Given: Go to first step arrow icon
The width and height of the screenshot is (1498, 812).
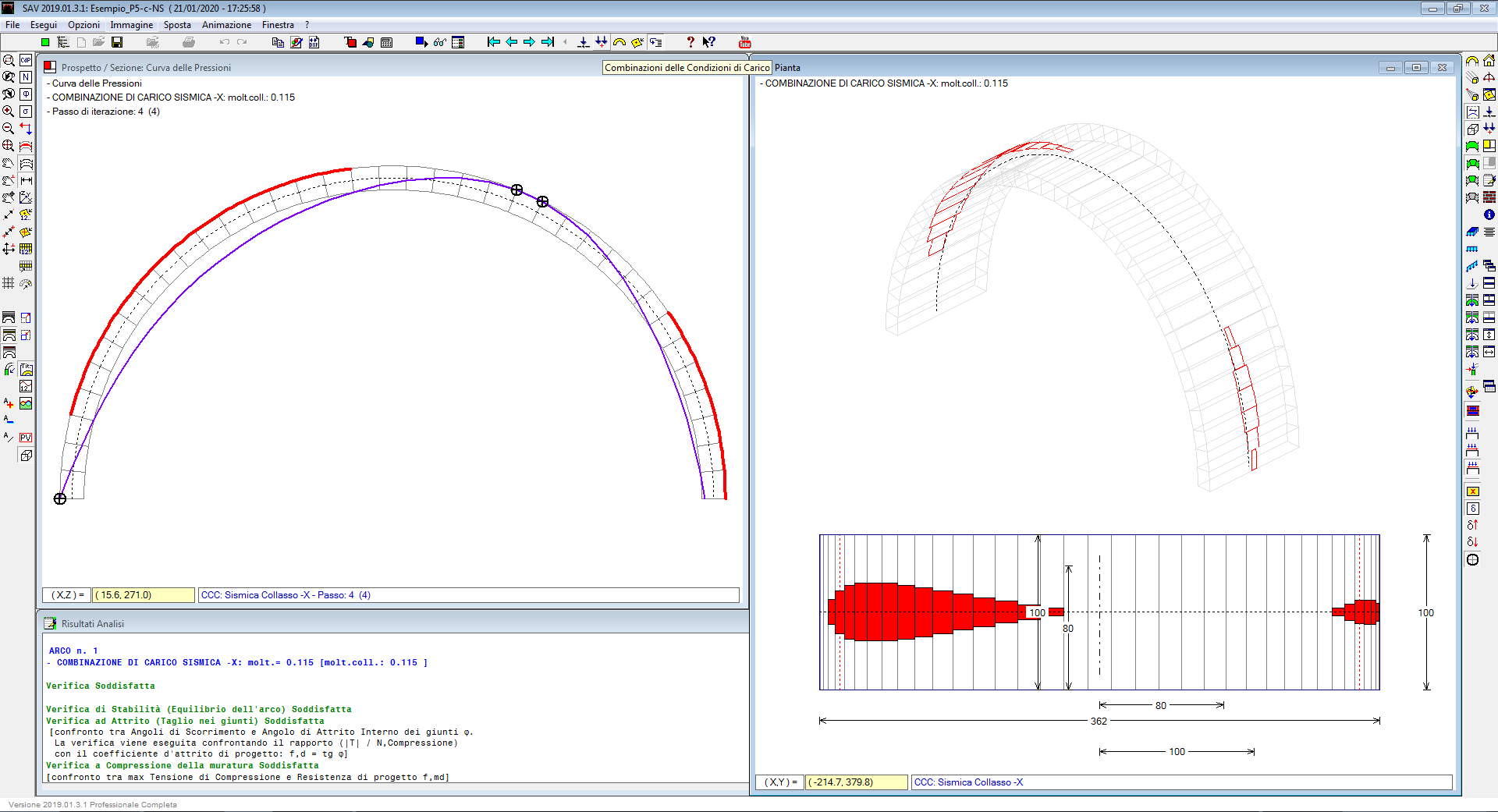Looking at the screenshot, I should (x=493, y=42).
